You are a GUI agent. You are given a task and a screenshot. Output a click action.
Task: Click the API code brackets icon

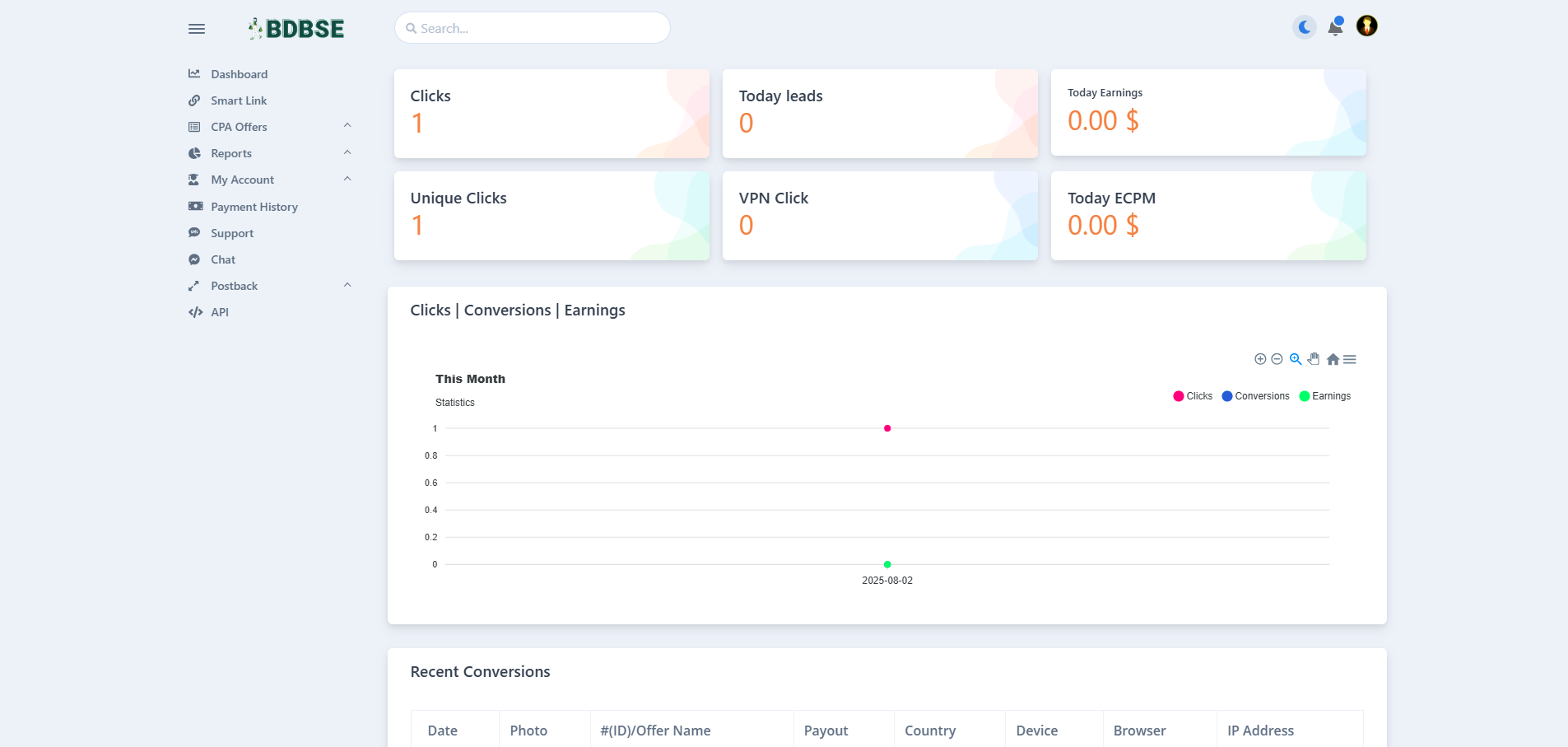[195, 312]
